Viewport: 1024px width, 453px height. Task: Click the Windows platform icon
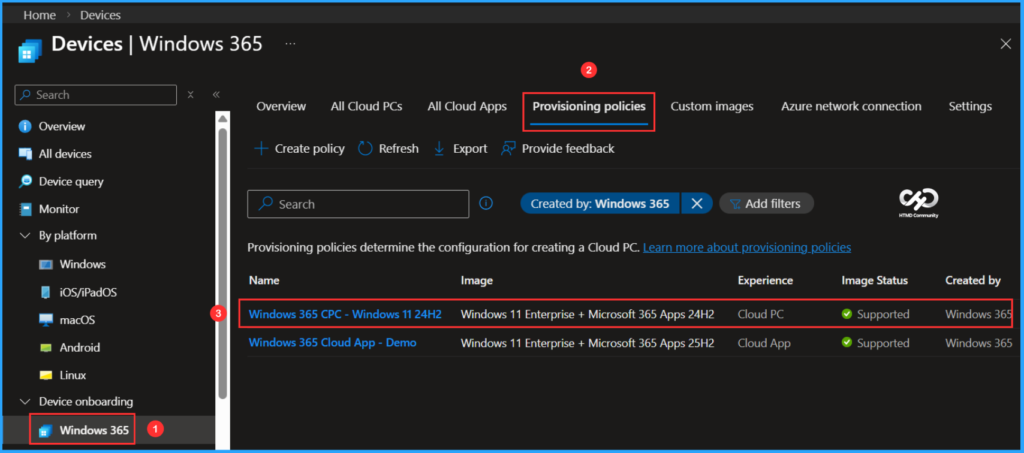(x=46, y=264)
